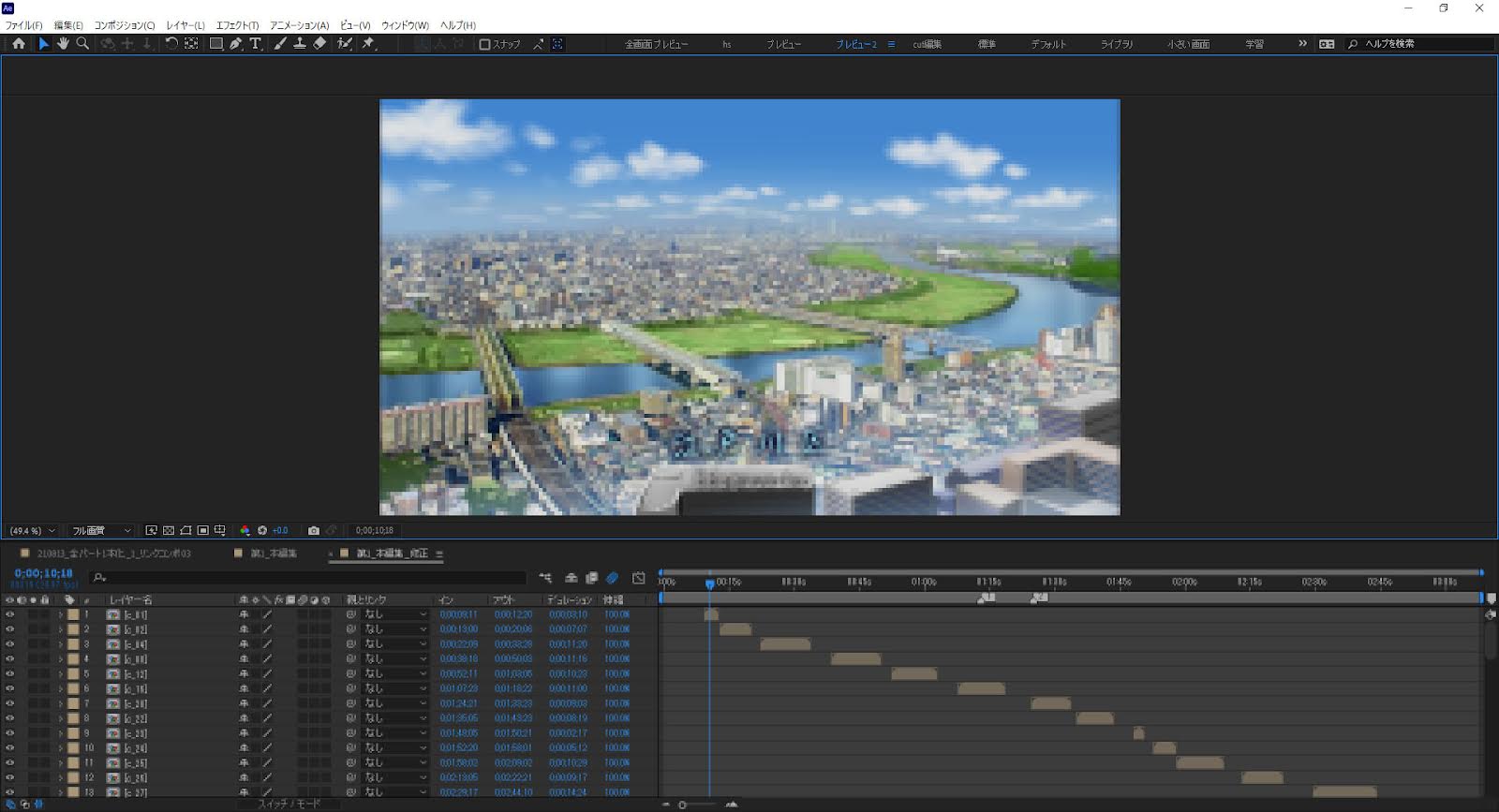Screen dimensions: 1499x812
Task: Switch to the デフォルト workspace
Action: click(1048, 44)
